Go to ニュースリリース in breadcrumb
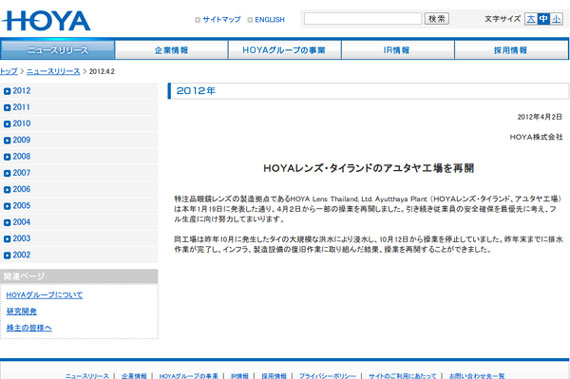 click(x=53, y=71)
